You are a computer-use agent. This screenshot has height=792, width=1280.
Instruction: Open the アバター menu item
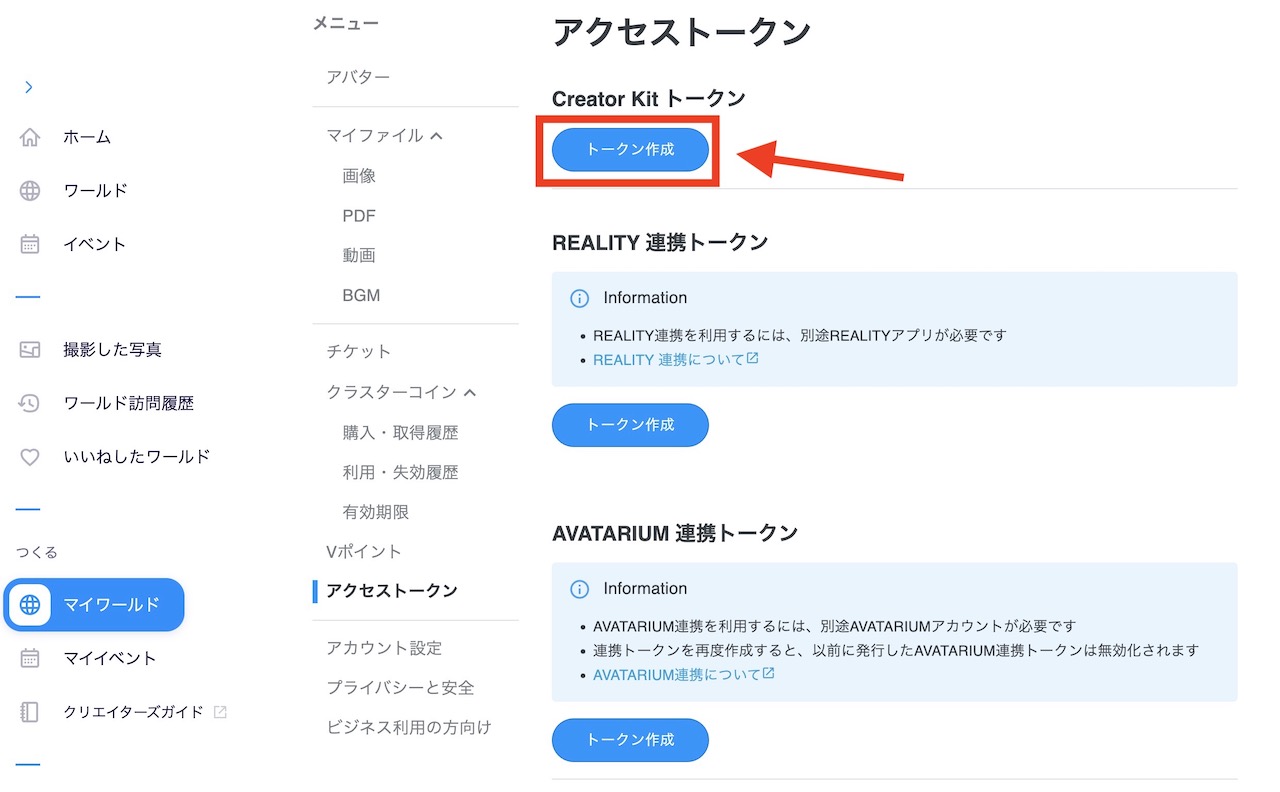click(358, 76)
